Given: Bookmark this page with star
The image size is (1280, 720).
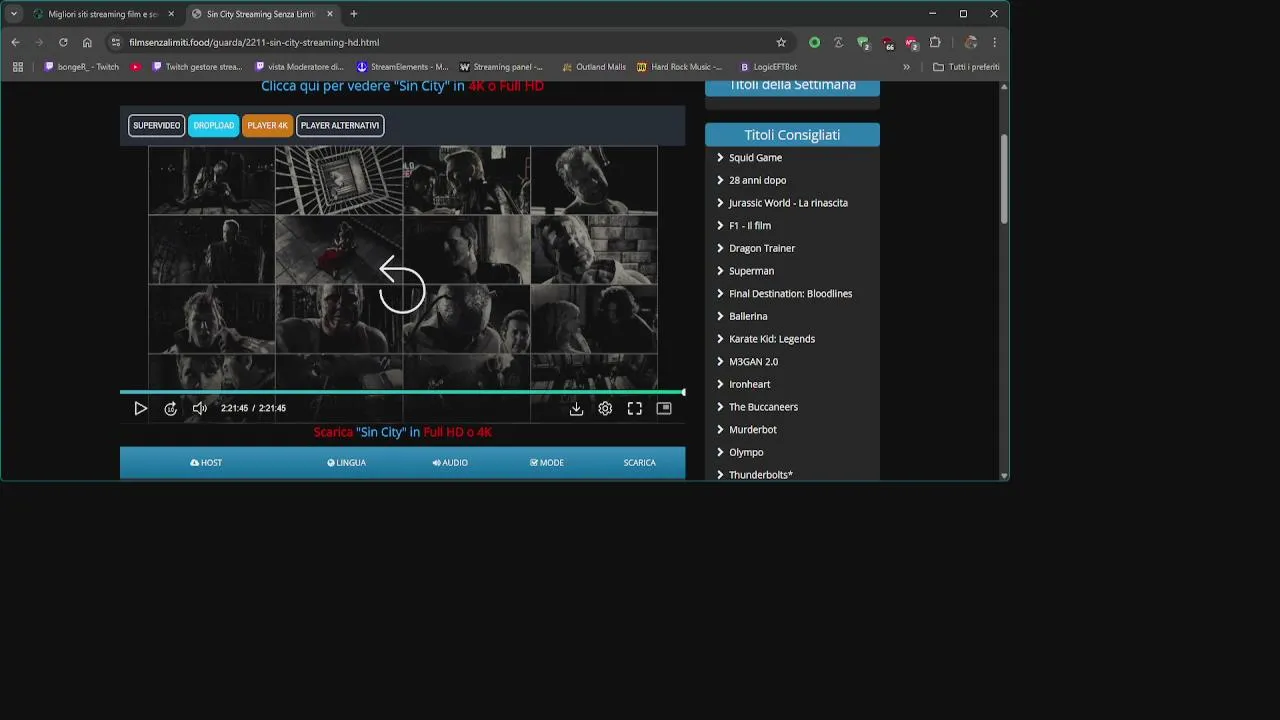Looking at the screenshot, I should [x=781, y=42].
